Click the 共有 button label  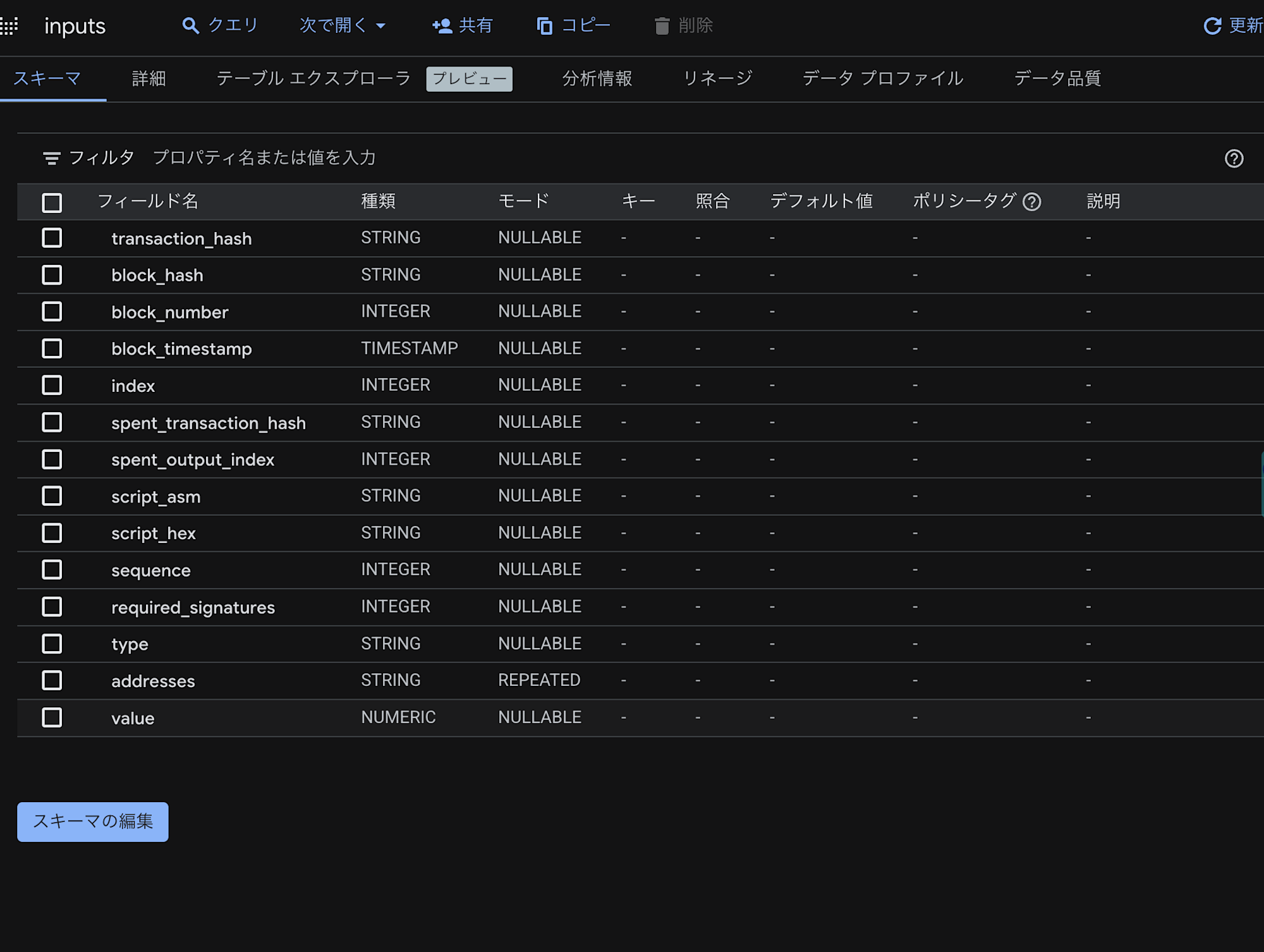[x=475, y=25]
